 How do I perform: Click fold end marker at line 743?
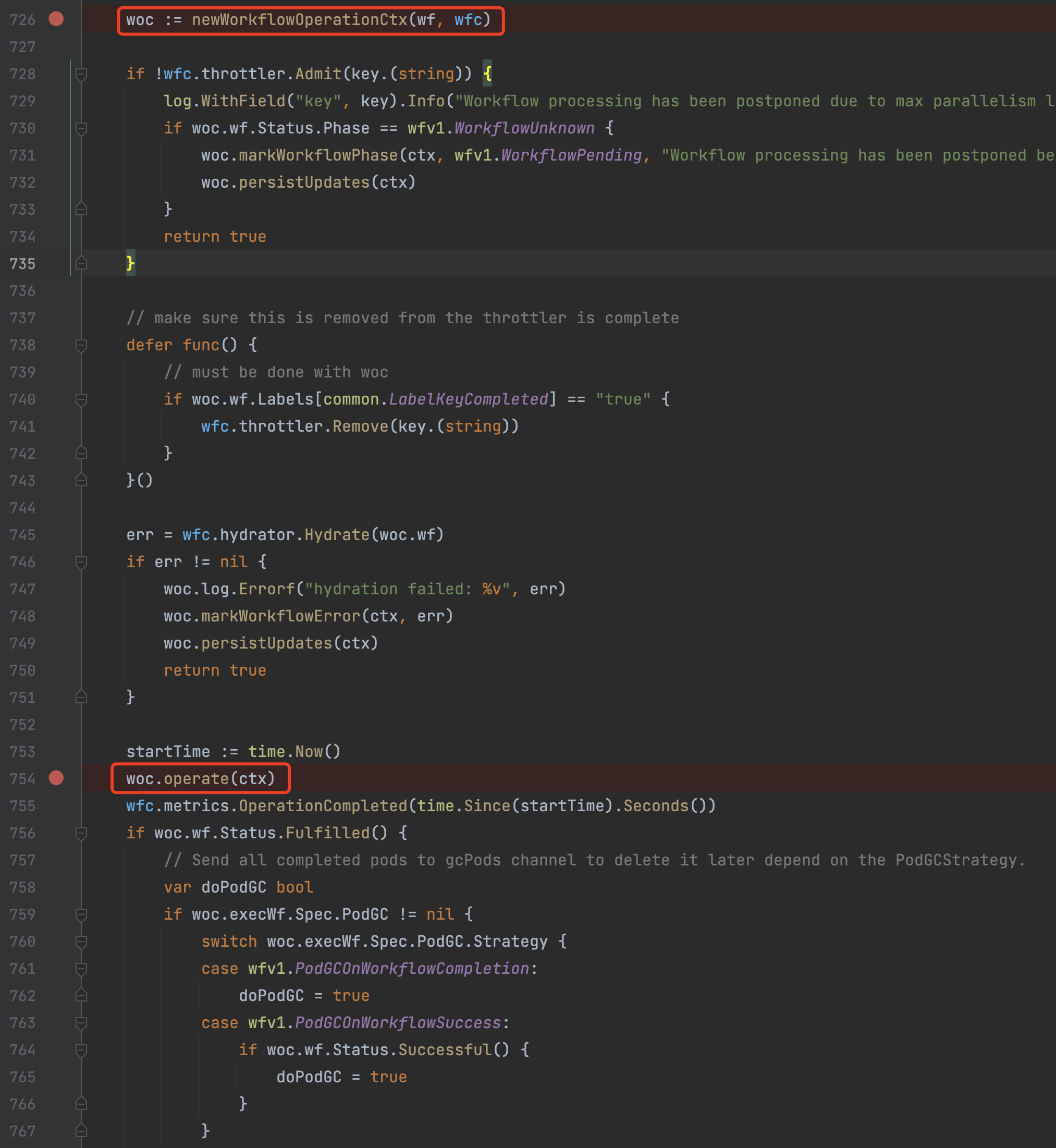[81, 481]
